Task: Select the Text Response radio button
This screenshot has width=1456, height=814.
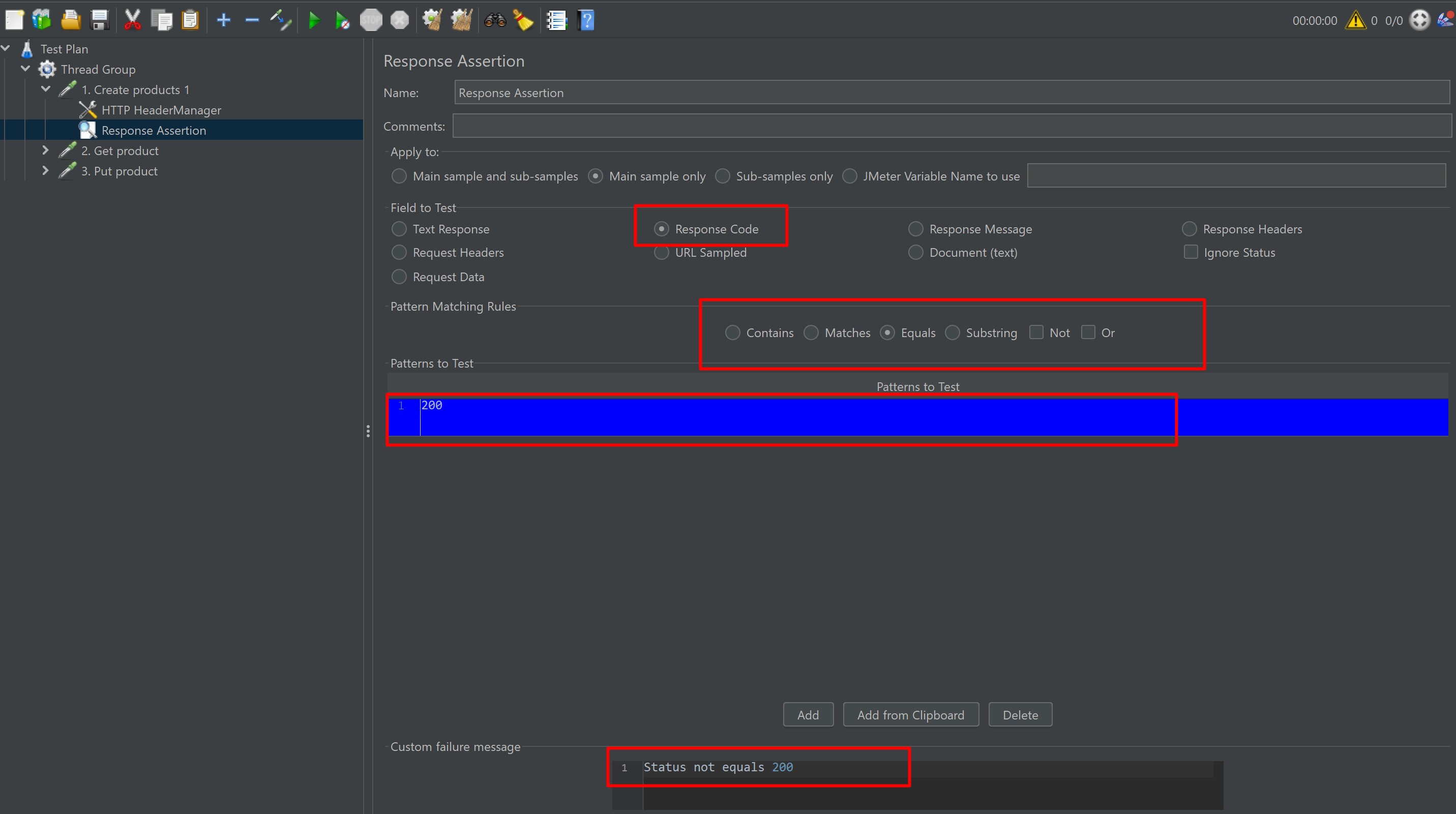Action: (399, 229)
